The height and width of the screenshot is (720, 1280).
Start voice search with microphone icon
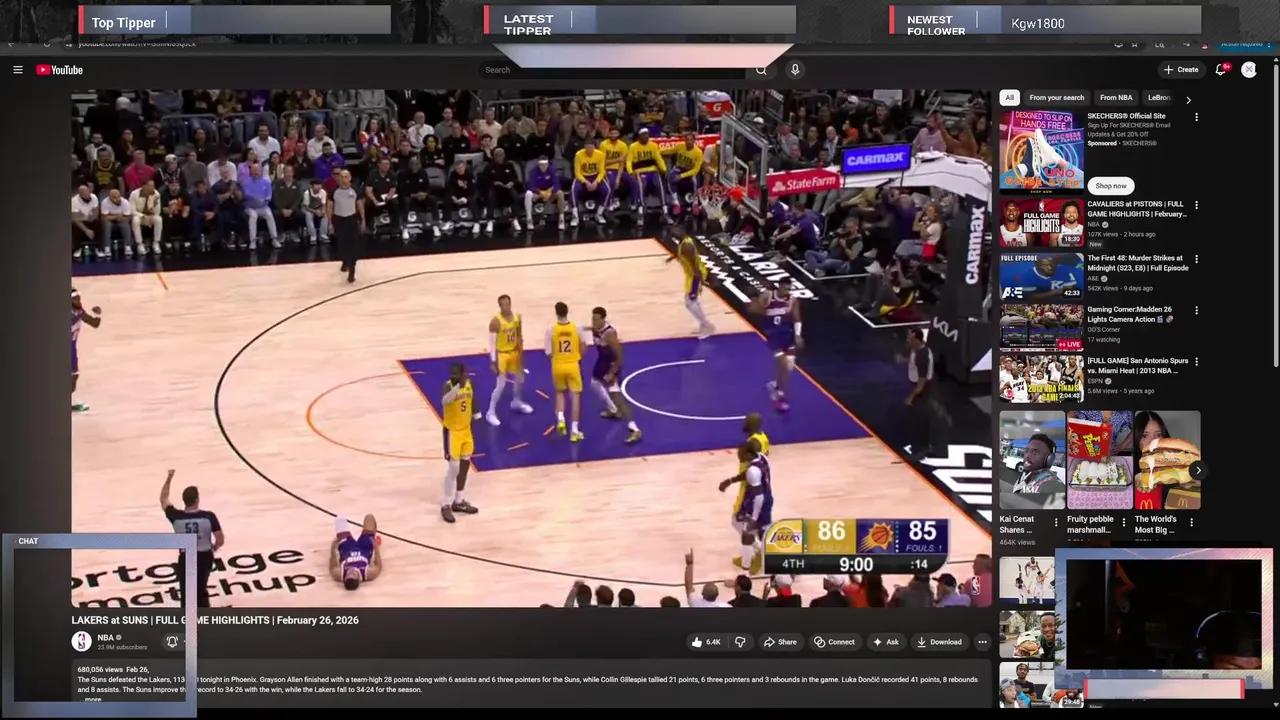(x=795, y=70)
